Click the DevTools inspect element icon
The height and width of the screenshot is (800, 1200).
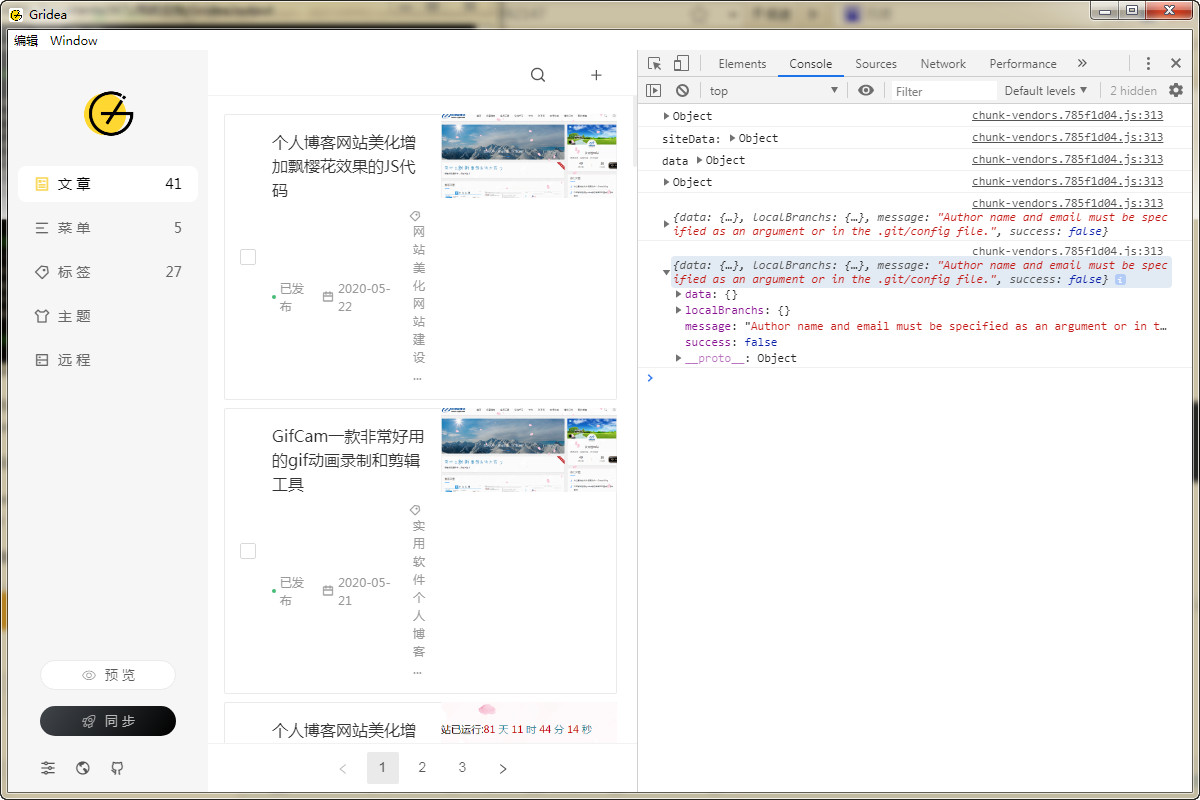(x=655, y=63)
